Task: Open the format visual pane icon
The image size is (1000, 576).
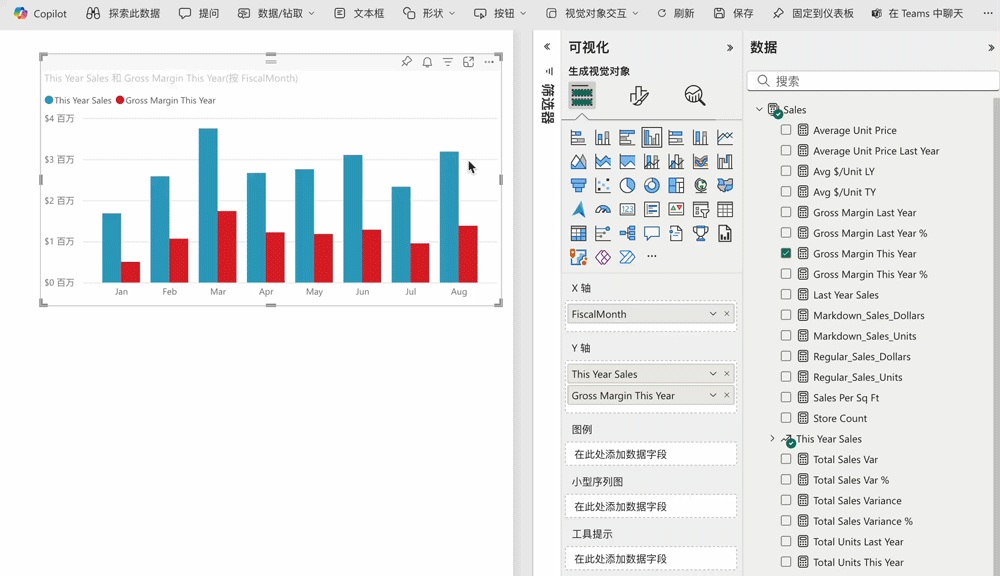Action: pyautogui.click(x=639, y=96)
